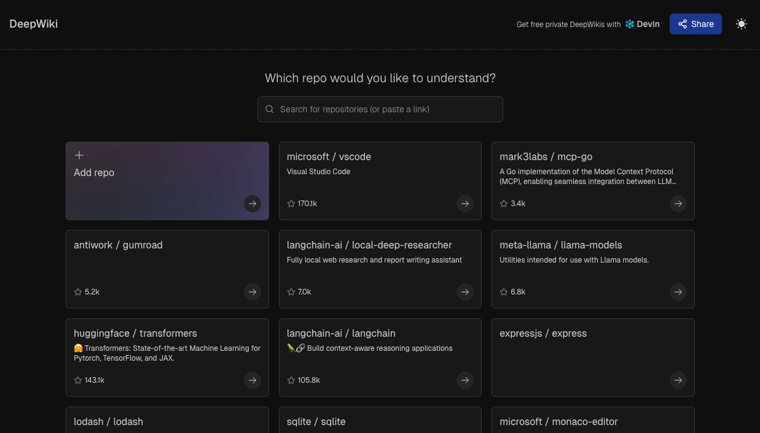Click the Visual Studio Code description
The image size is (760, 433).
pyautogui.click(x=318, y=172)
